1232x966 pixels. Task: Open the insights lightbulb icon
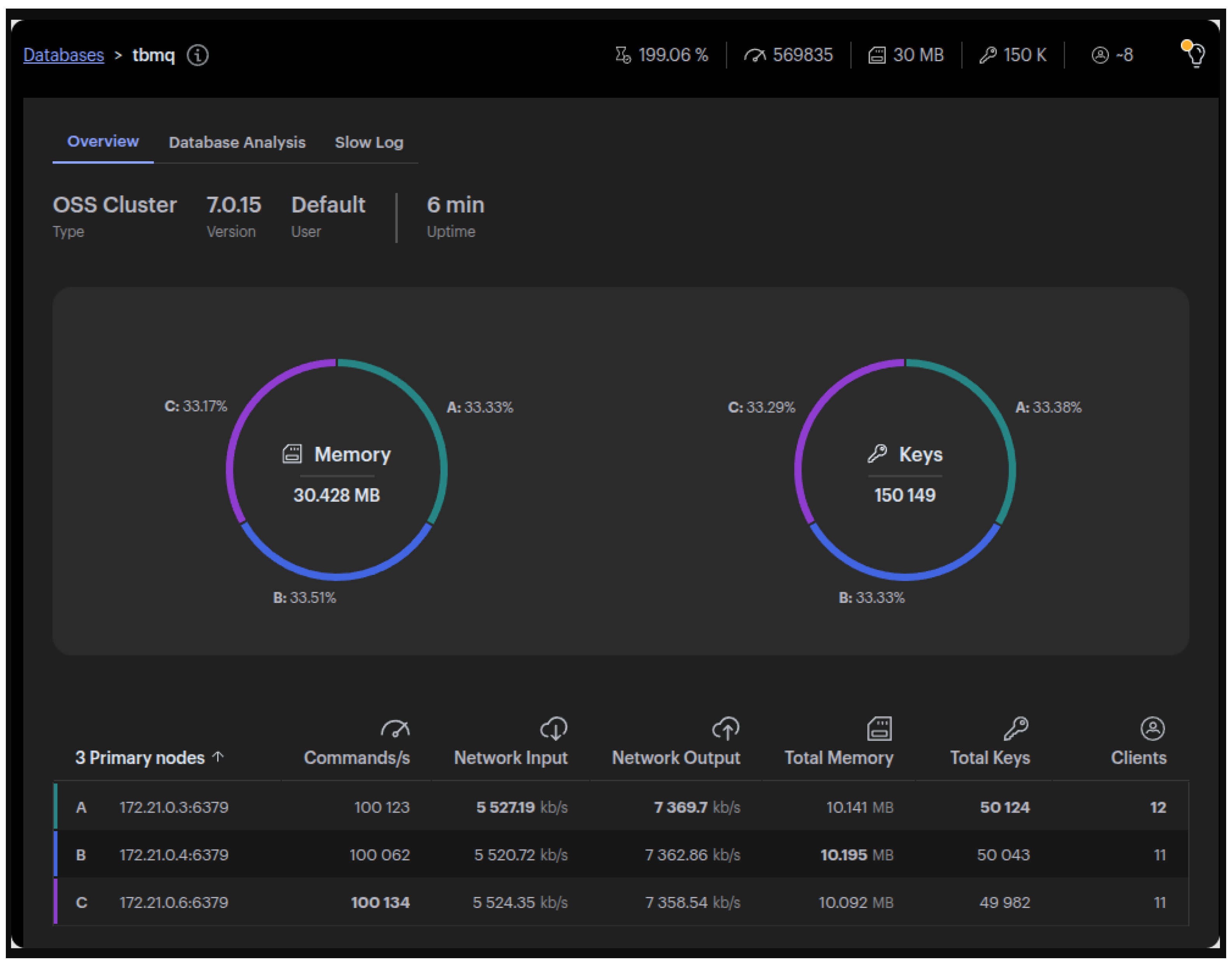tap(1195, 55)
